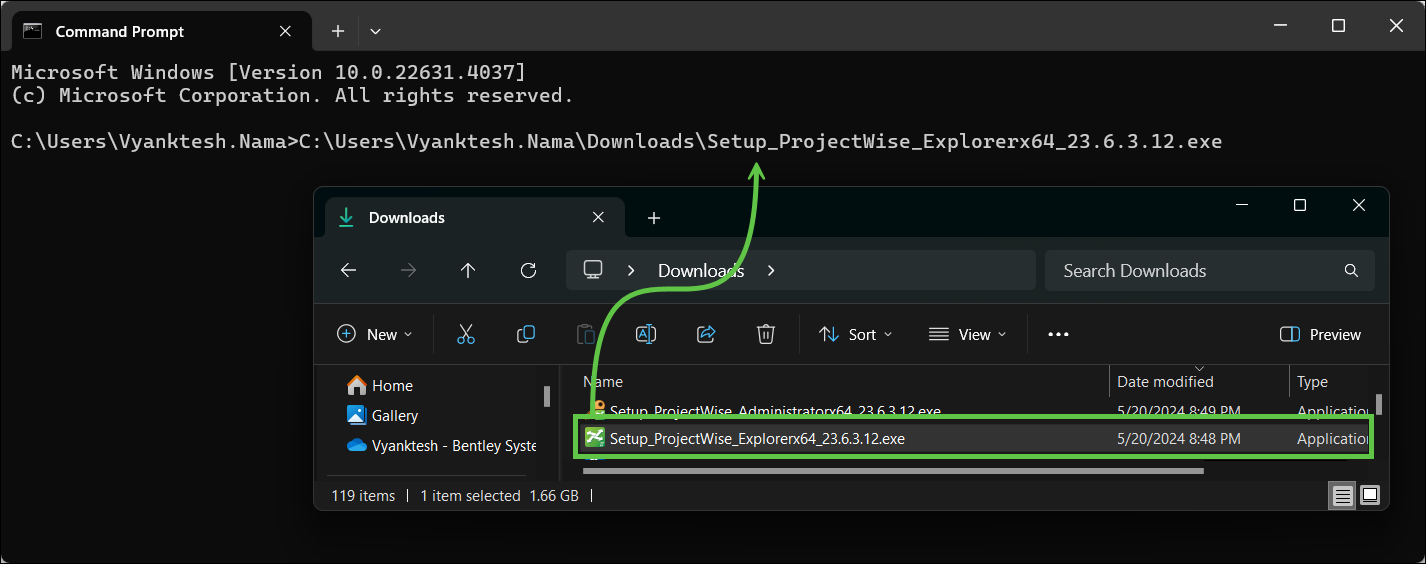1426x564 pixels.
Task: Open the Sort dropdown
Action: [856, 334]
